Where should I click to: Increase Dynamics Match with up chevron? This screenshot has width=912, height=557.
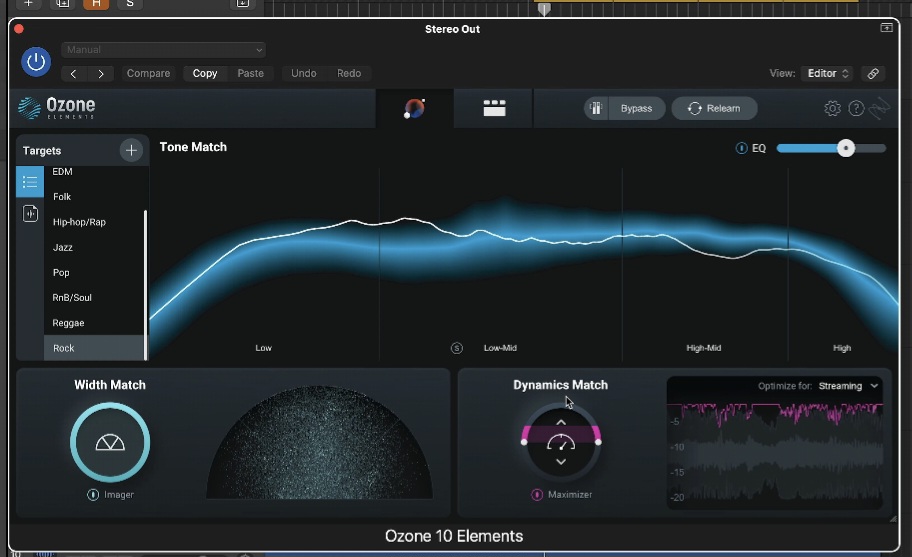click(561, 423)
